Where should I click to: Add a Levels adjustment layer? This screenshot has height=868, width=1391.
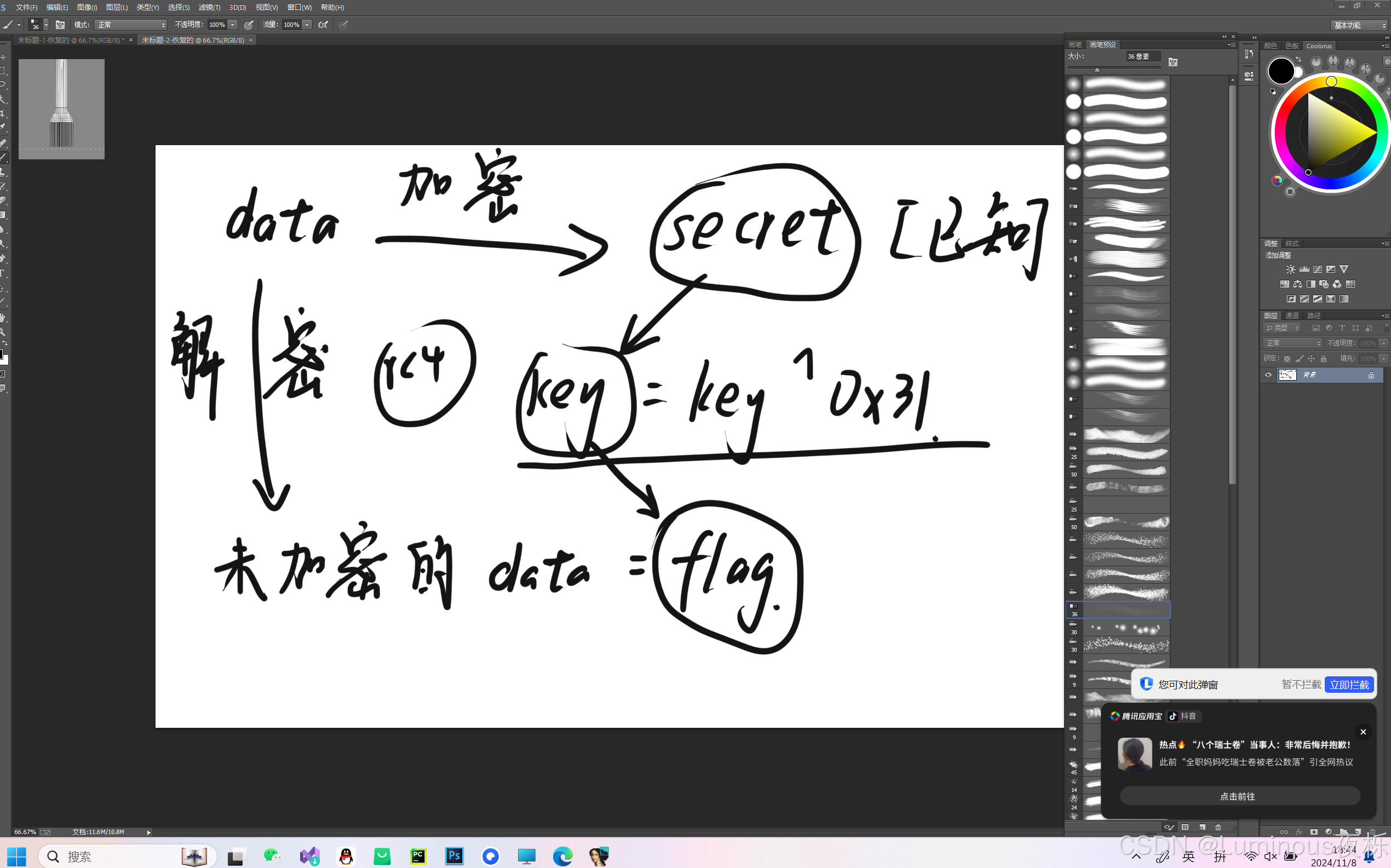[x=1304, y=269]
